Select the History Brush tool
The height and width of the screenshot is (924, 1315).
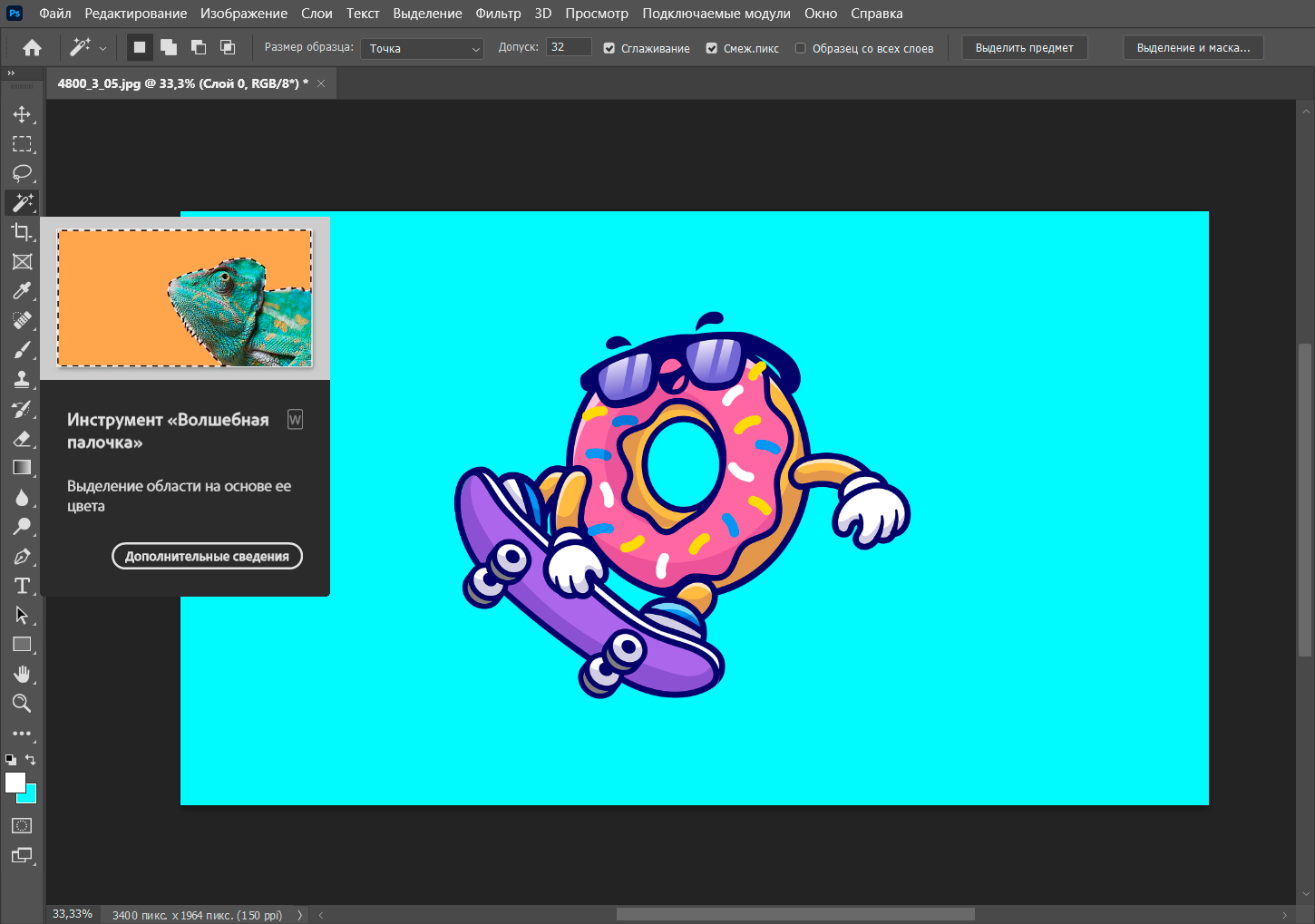click(22, 409)
